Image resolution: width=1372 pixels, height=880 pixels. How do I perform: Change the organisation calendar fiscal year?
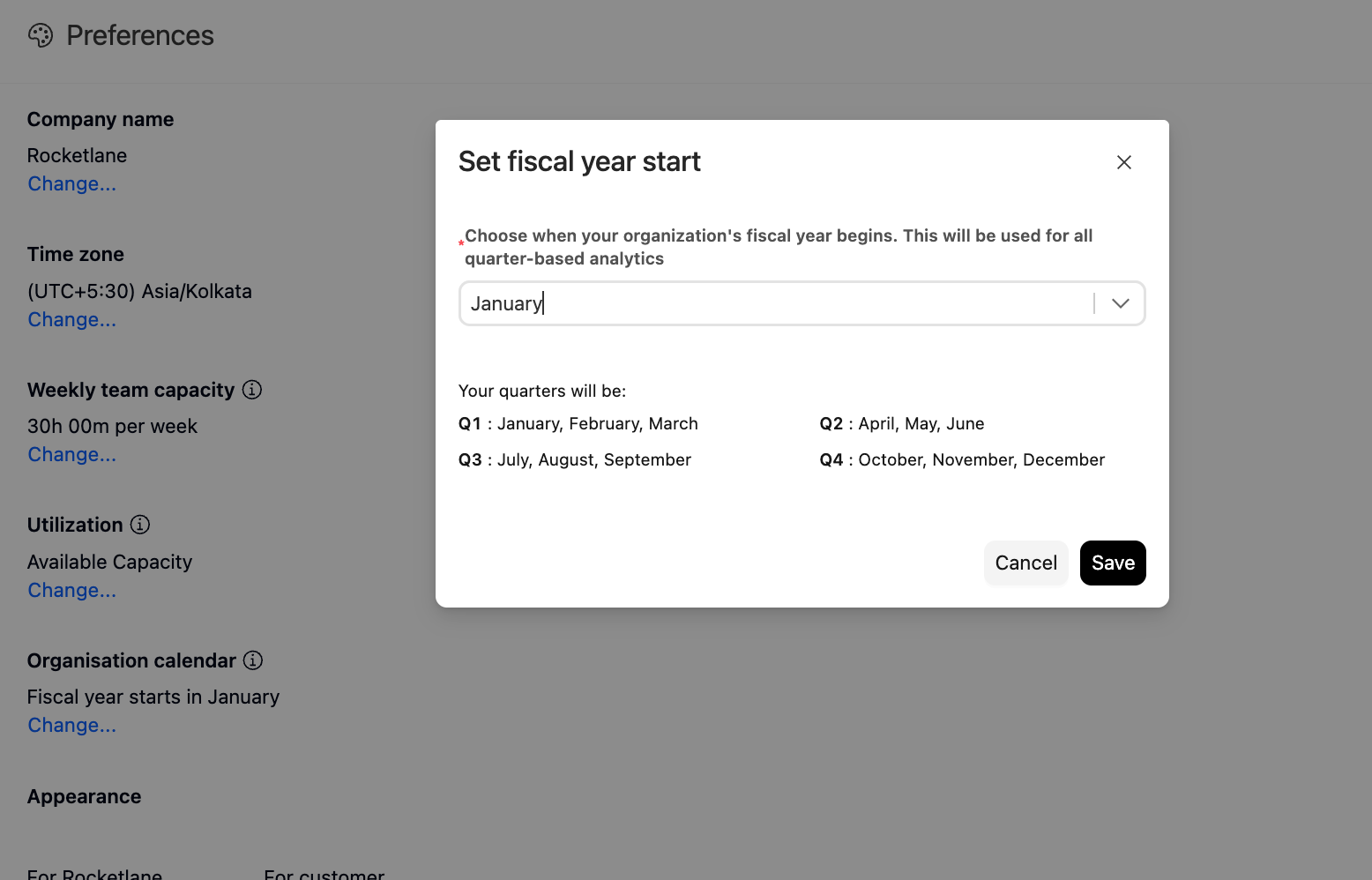[x=72, y=726]
